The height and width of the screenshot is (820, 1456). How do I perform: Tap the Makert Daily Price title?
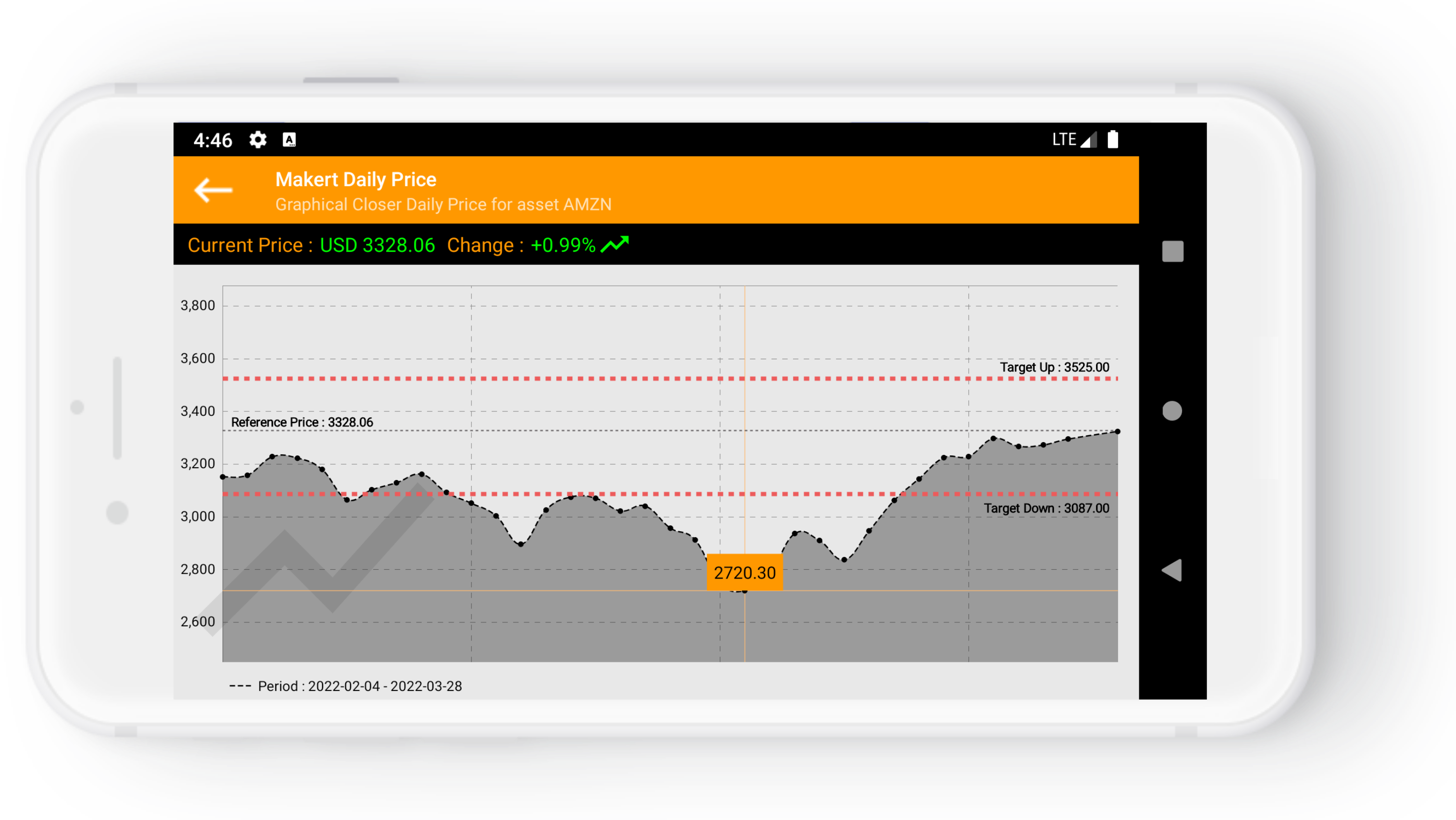[x=356, y=179]
